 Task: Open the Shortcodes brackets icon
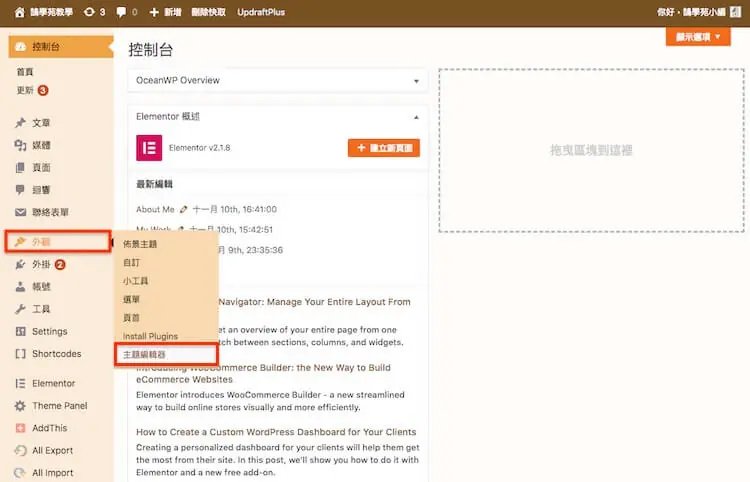20,354
